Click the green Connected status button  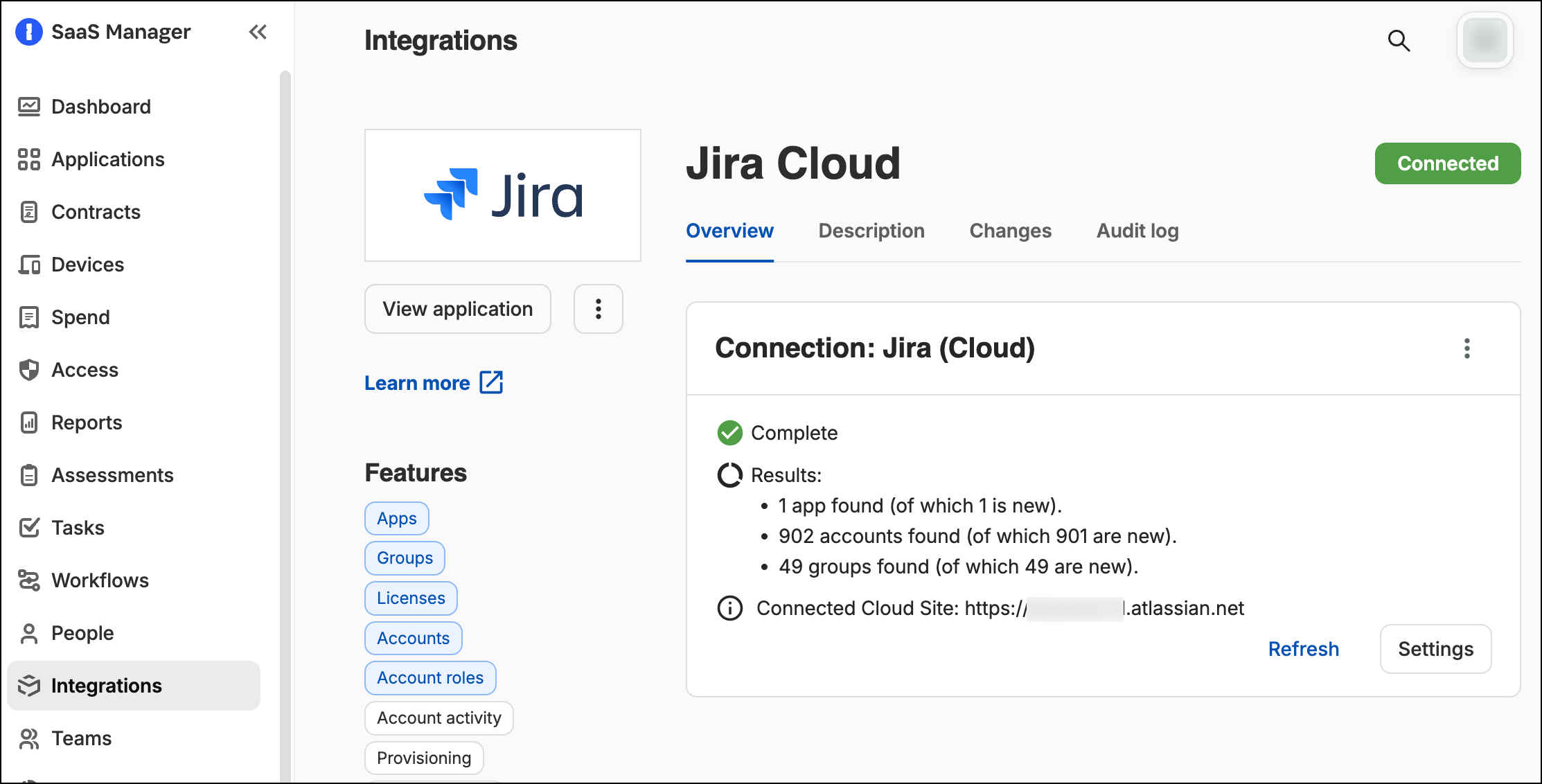pyautogui.click(x=1448, y=163)
